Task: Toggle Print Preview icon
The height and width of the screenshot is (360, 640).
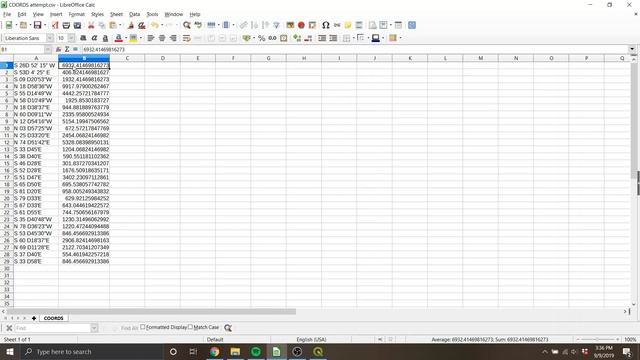Action: (x=77, y=25)
